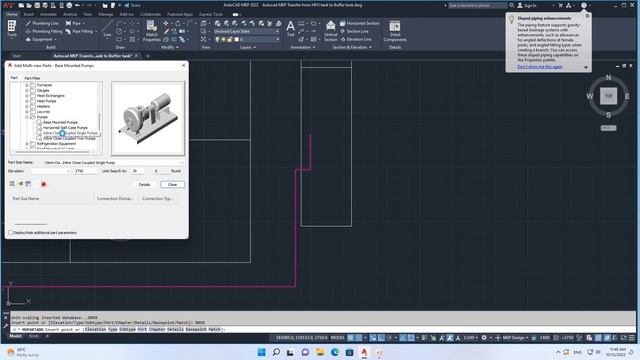Select the Pipe tool in Build panel

click(74, 23)
